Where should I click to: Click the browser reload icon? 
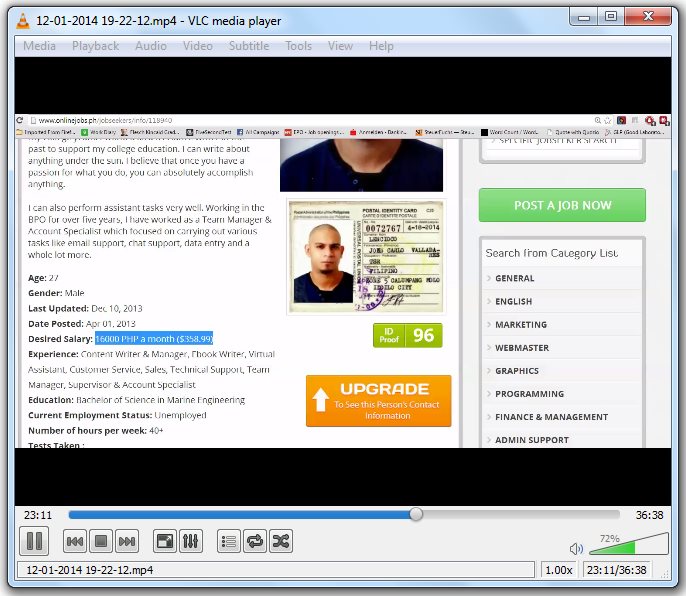pos(20,120)
